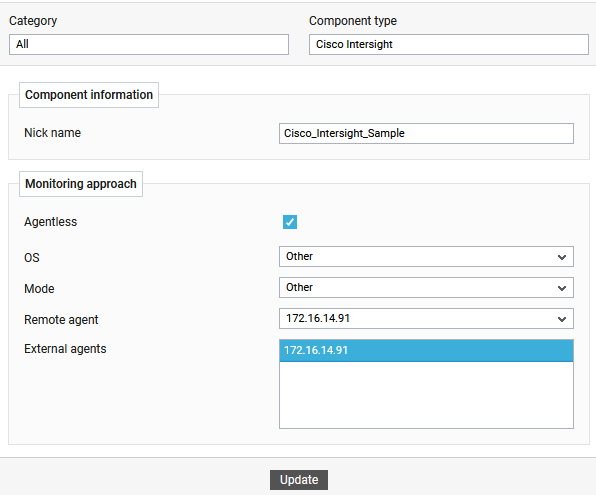Click the Component type field showing Cisco Intersight
This screenshot has width=596, height=495.
coord(449,44)
